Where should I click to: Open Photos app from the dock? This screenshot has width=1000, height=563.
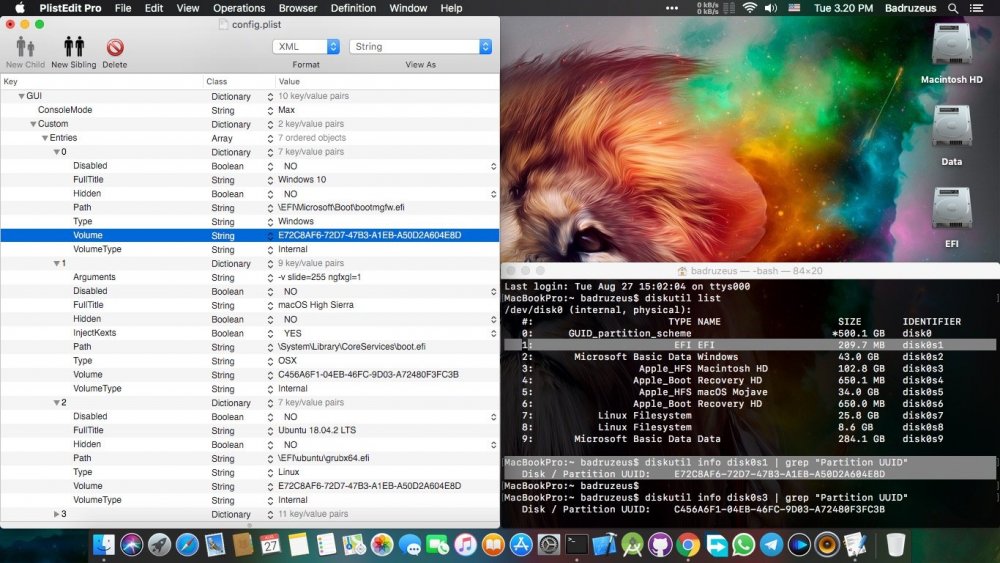click(382, 545)
